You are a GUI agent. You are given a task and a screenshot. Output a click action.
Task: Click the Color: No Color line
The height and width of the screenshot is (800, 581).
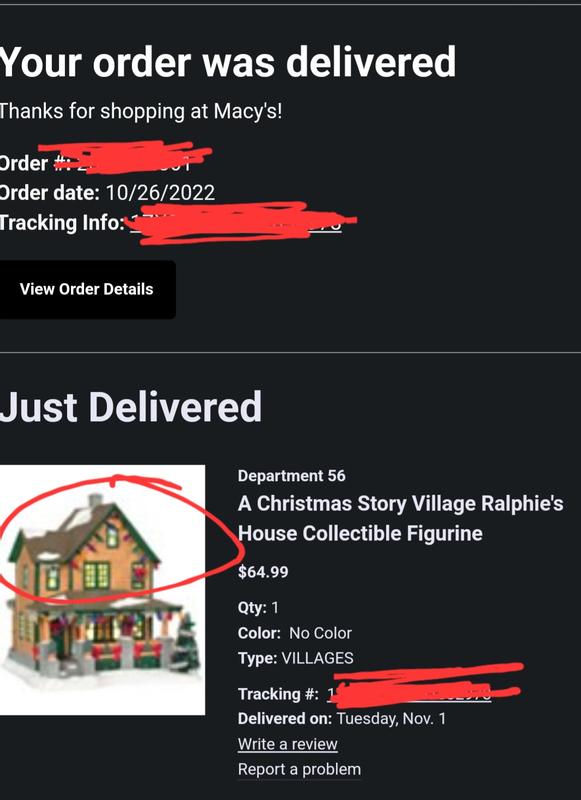[295, 633]
